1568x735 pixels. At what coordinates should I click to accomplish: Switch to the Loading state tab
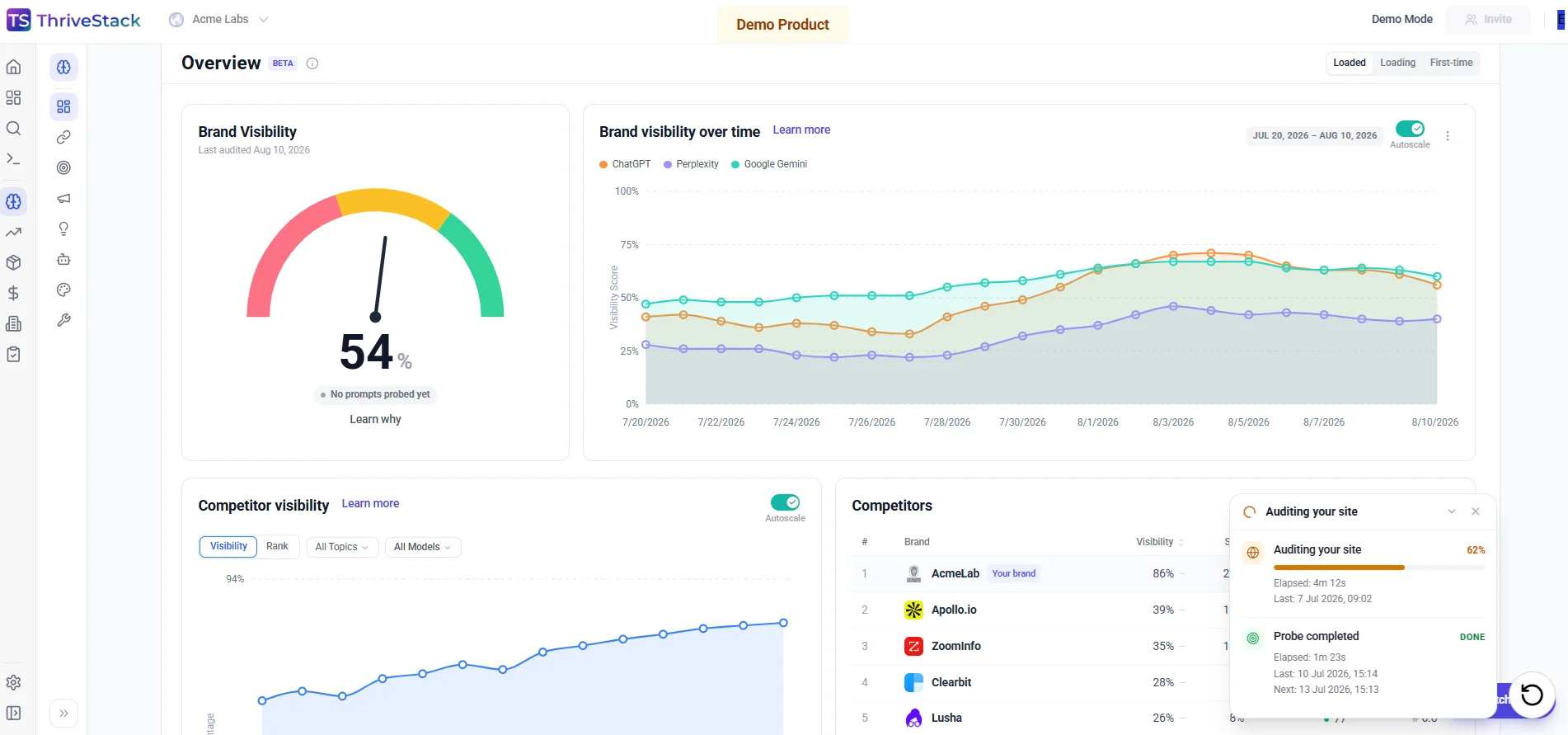pyautogui.click(x=1398, y=63)
